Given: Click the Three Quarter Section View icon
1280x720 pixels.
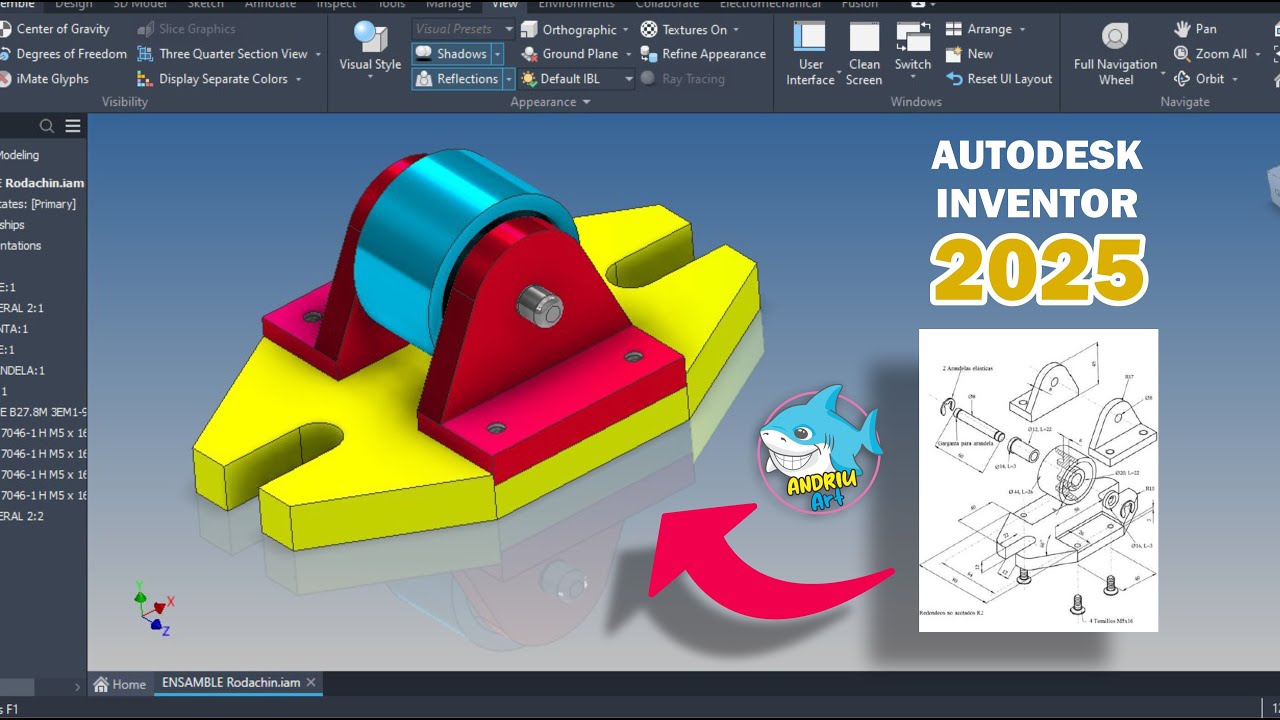Looking at the screenshot, I should [146, 54].
